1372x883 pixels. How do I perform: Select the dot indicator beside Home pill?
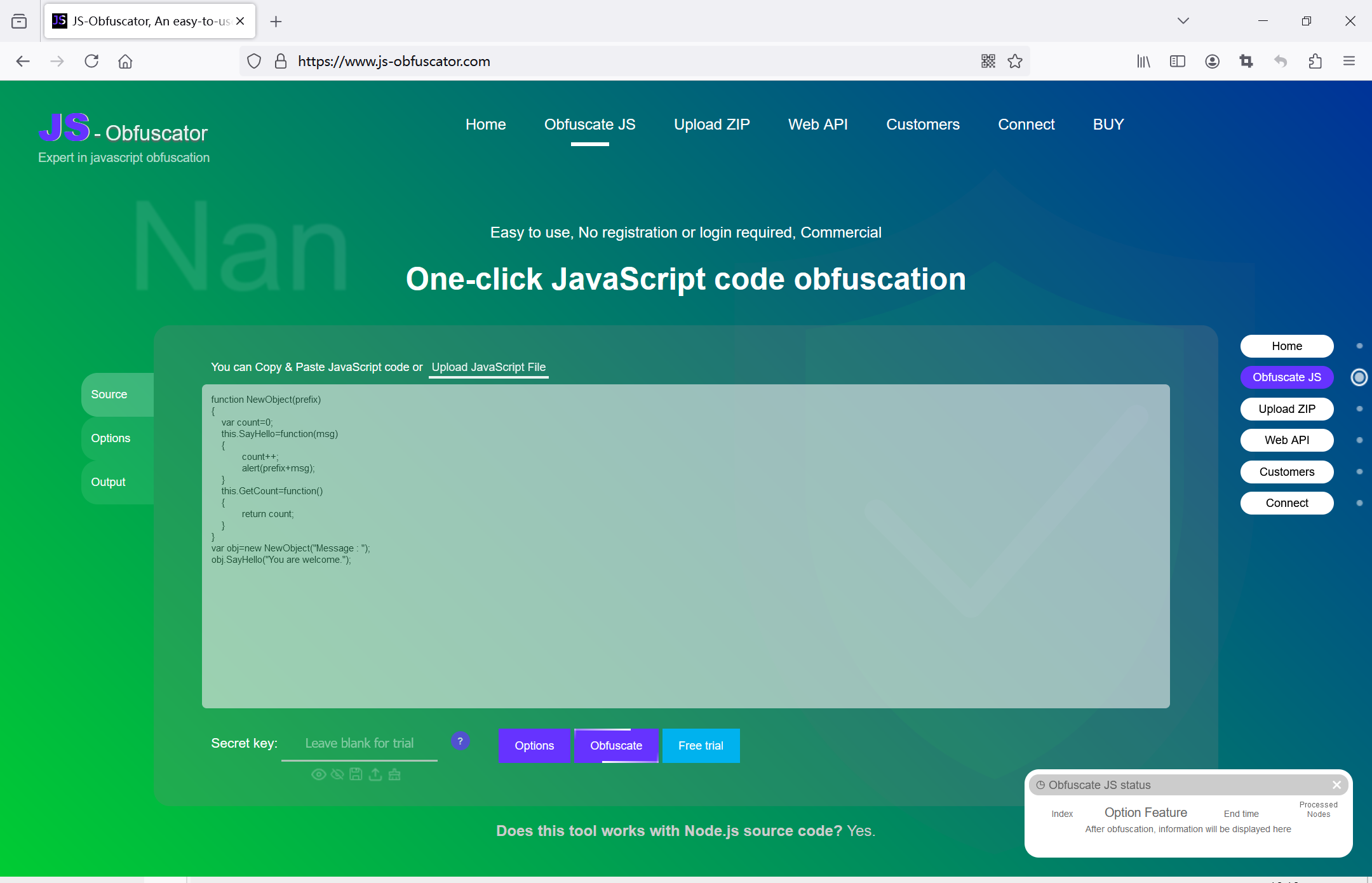click(1359, 346)
